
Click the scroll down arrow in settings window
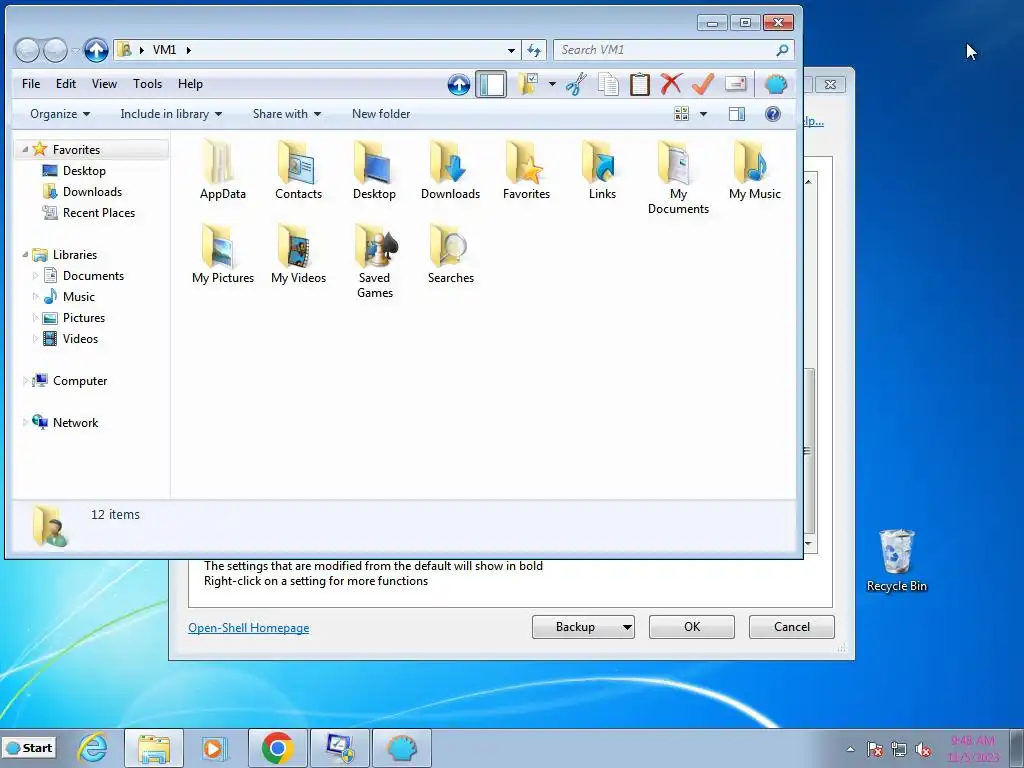(x=809, y=544)
